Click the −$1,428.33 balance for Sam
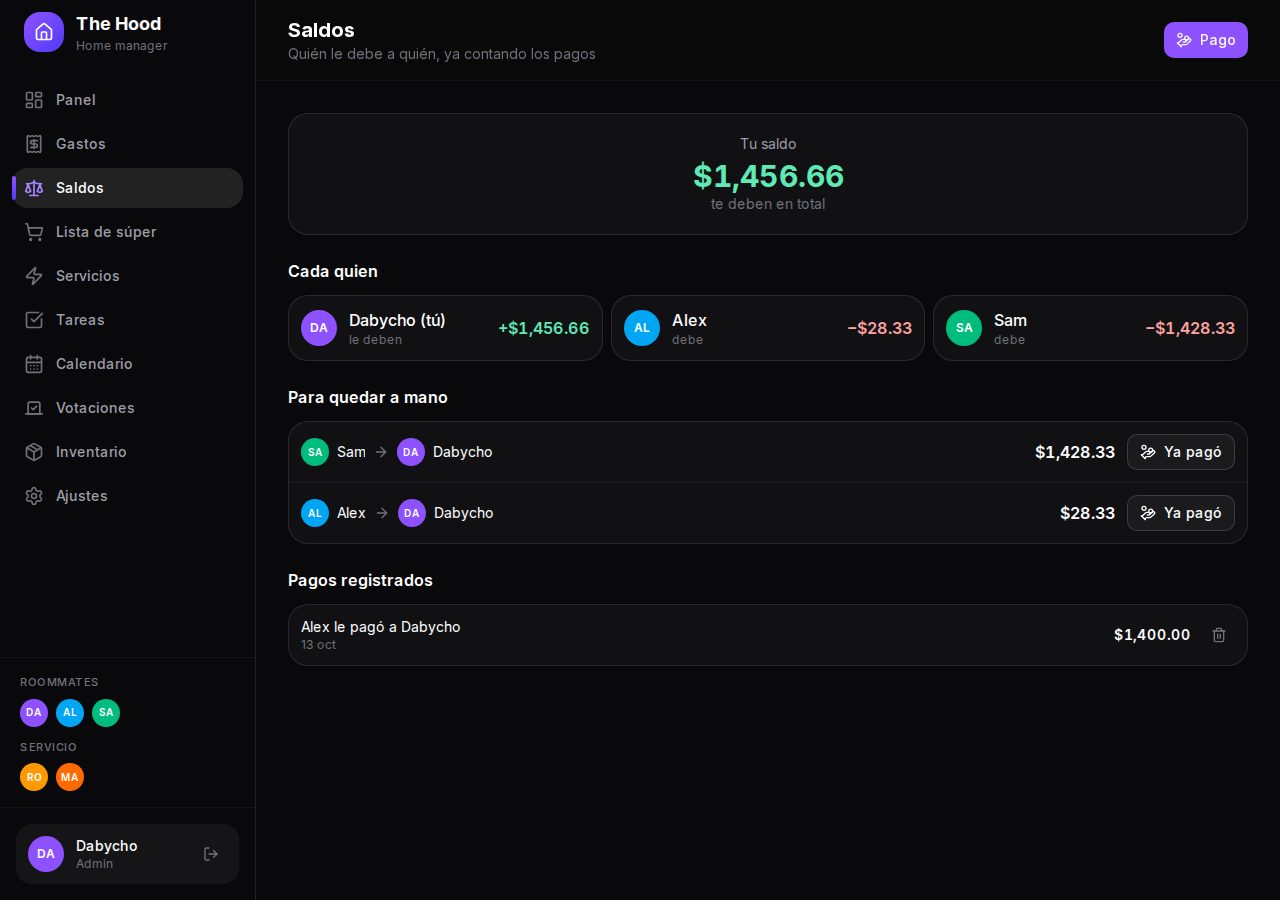This screenshot has width=1280, height=900. (x=1190, y=328)
